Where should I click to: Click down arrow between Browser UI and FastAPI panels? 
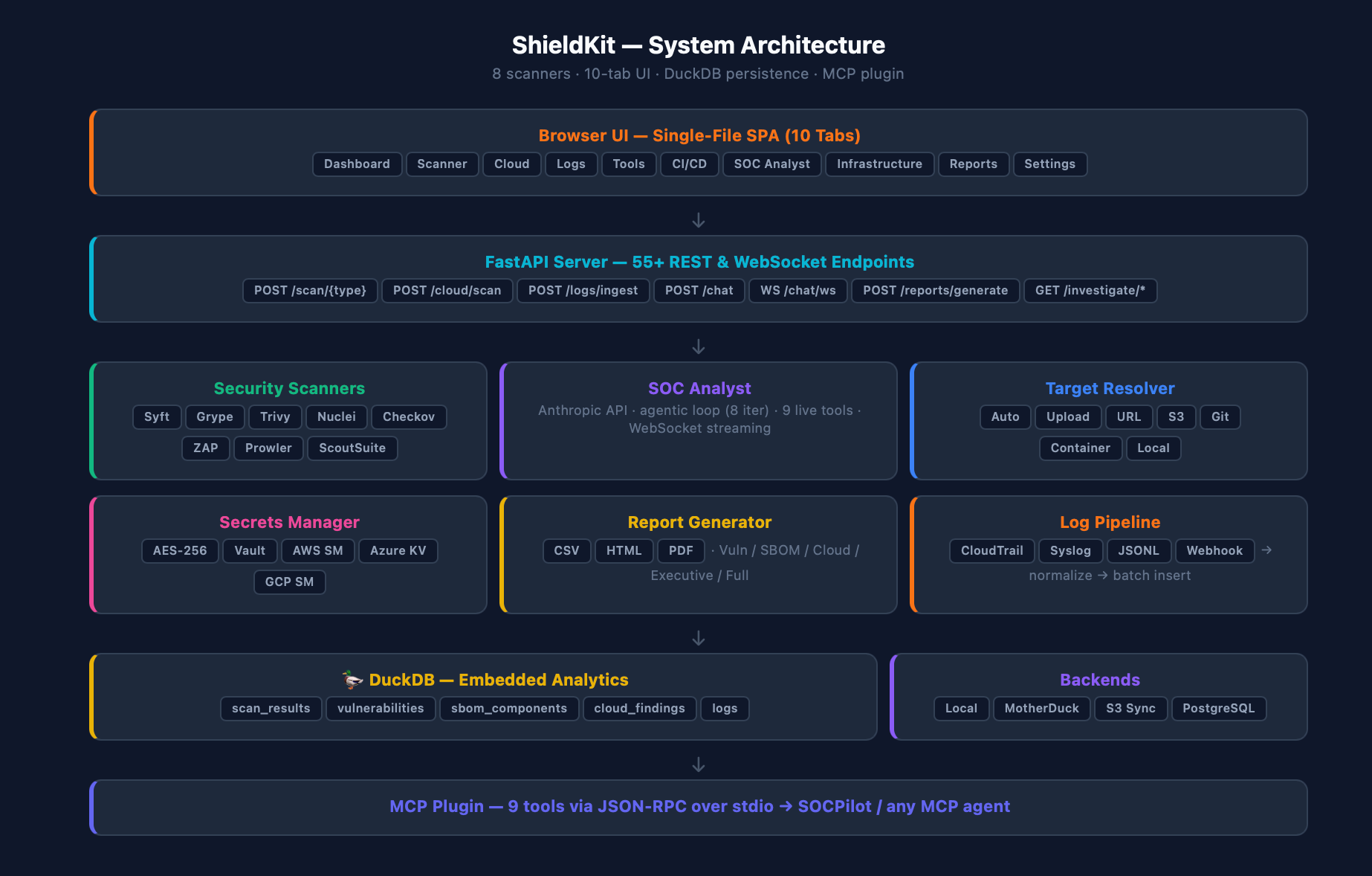tap(699, 221)
